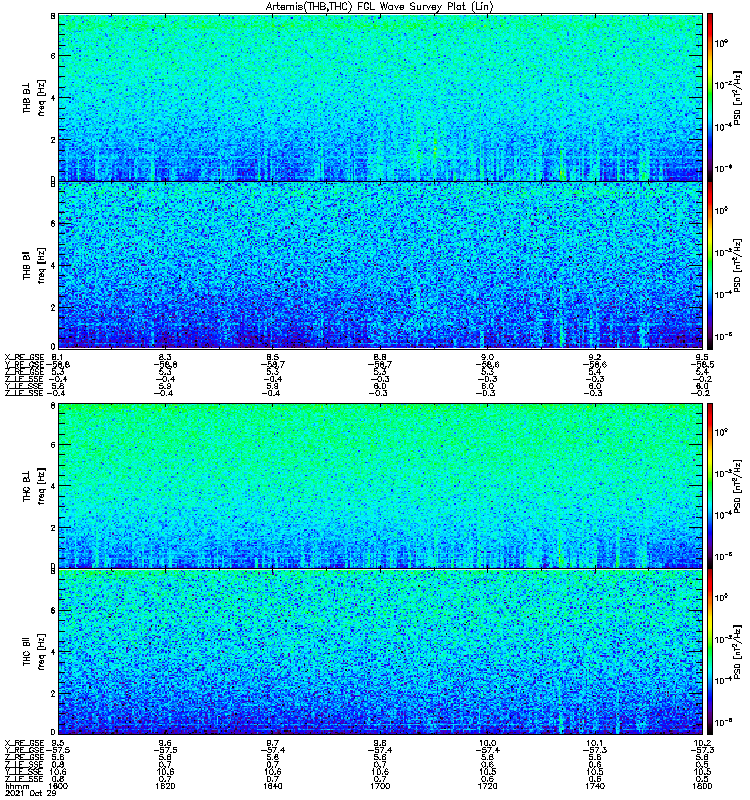Image resolution: width=750 pixels, height=800 pixels.
Task: Select the THC B-parallel spectrogram panel
Action: (380, 652)
